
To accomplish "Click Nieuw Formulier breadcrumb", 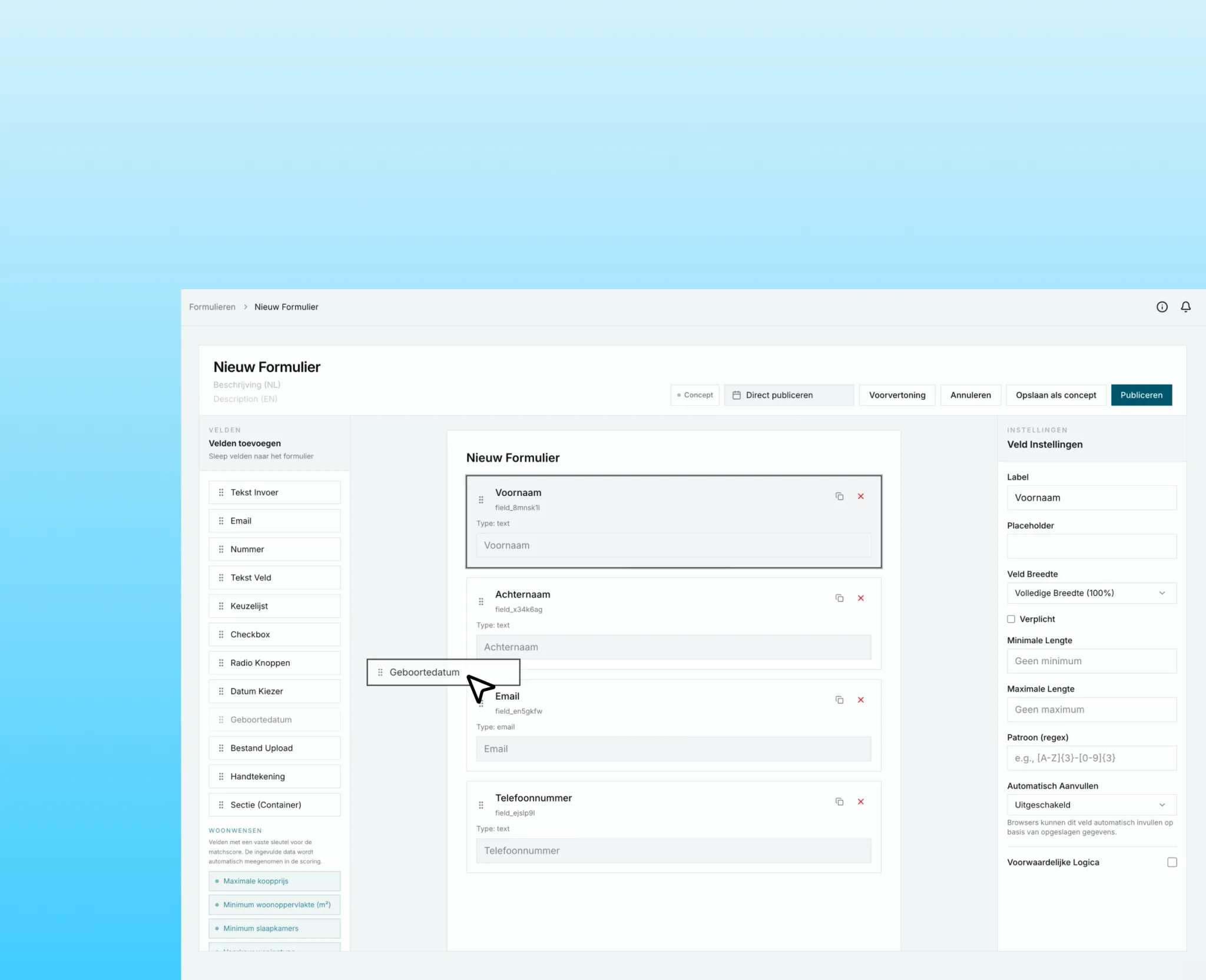I will click(286, 307).
